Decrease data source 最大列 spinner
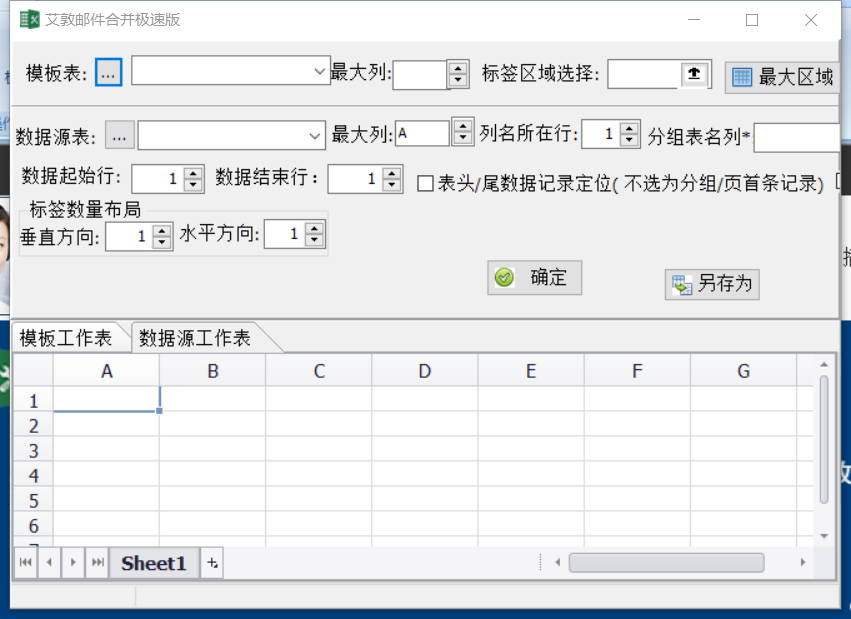Image resolution: width=851 pixels, height=619 pixels. pyautogui.click(x=463, y=138)
